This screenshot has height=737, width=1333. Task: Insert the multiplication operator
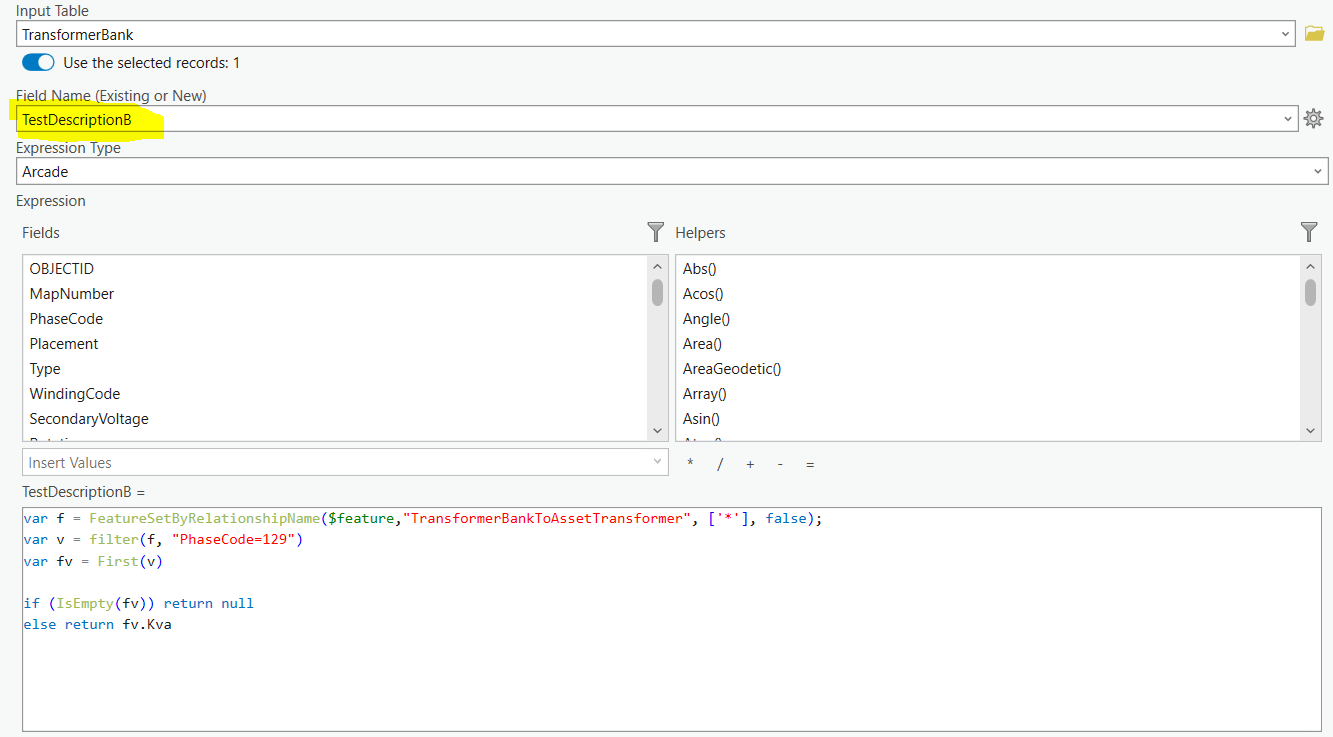(x=688, y=463)
